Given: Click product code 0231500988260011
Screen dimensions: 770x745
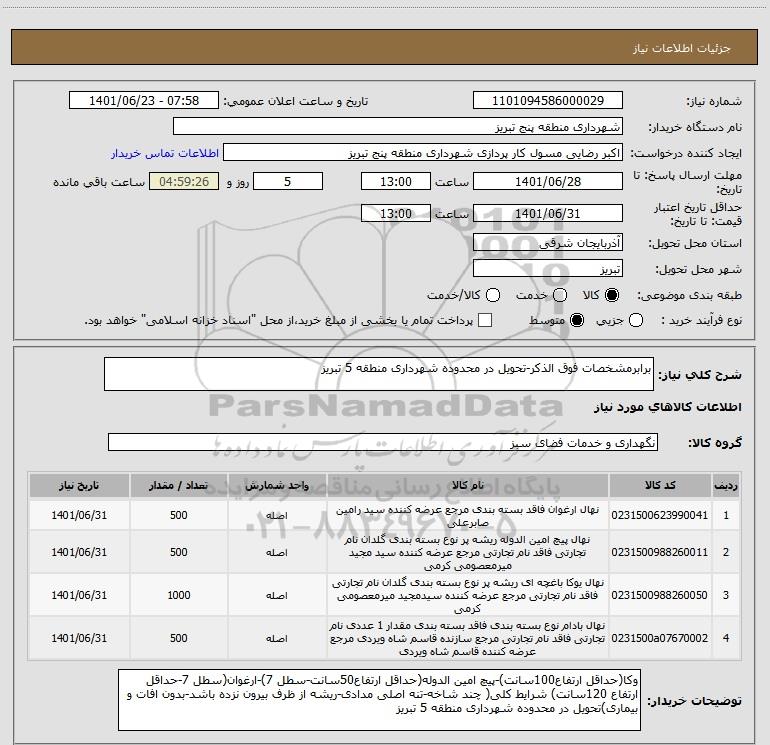Looking at the screenshot, I should [x=660, y=552].
